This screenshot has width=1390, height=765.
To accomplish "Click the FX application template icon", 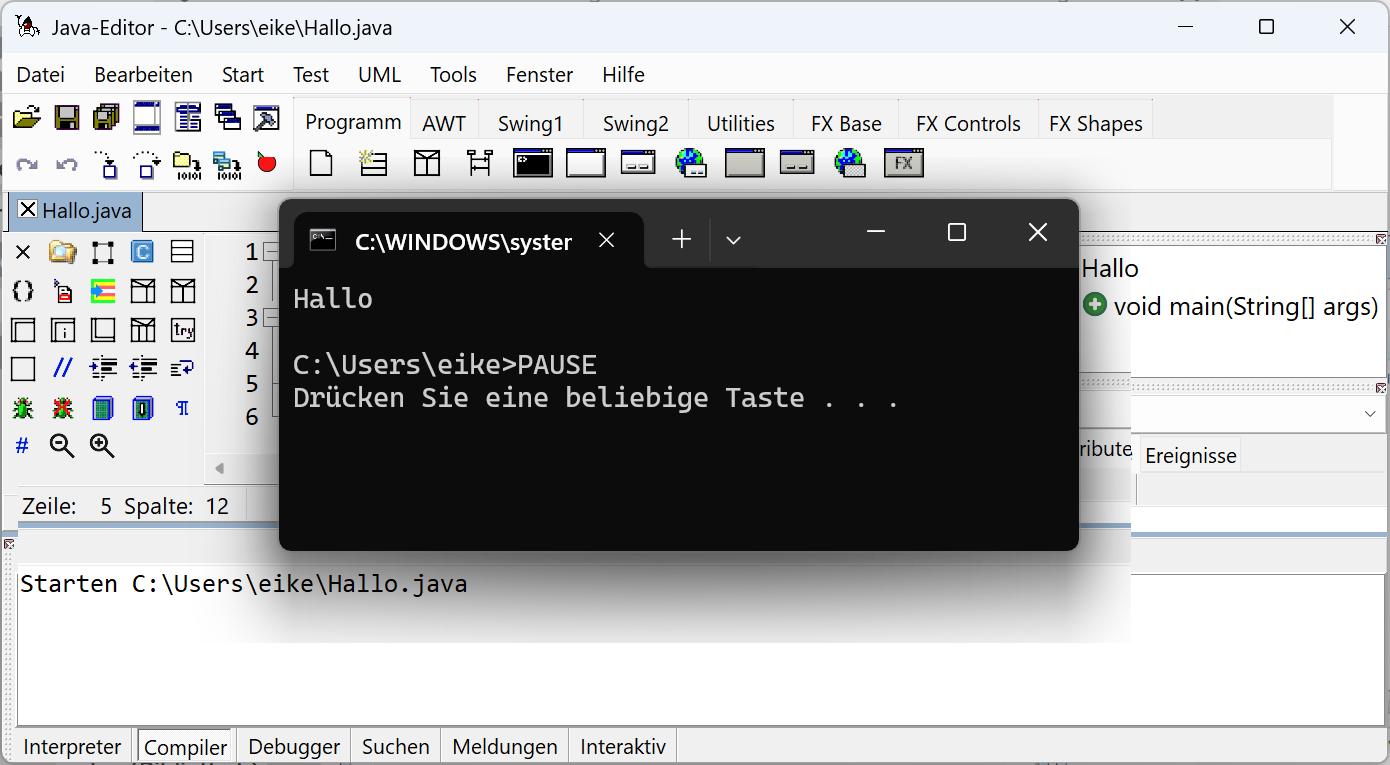I will (903, 163).
